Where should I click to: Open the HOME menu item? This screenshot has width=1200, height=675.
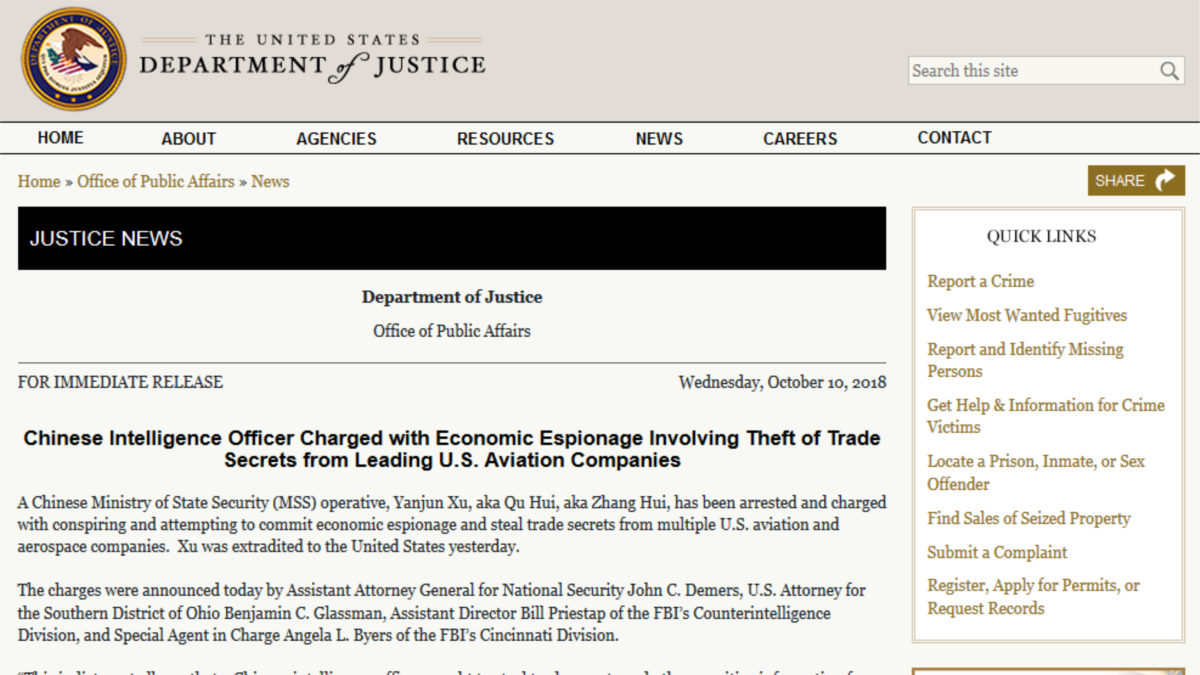[x=61, y=138]
